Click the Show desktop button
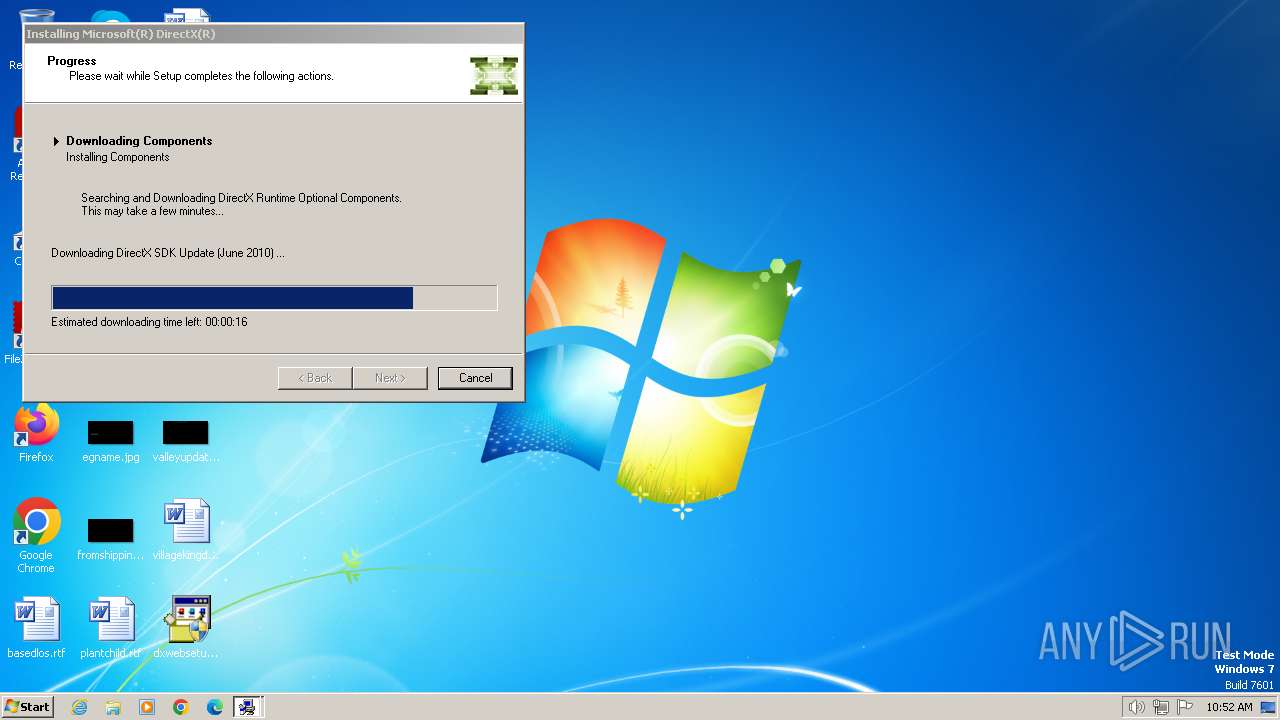 pyautogui.click(x=1269, y=707)
